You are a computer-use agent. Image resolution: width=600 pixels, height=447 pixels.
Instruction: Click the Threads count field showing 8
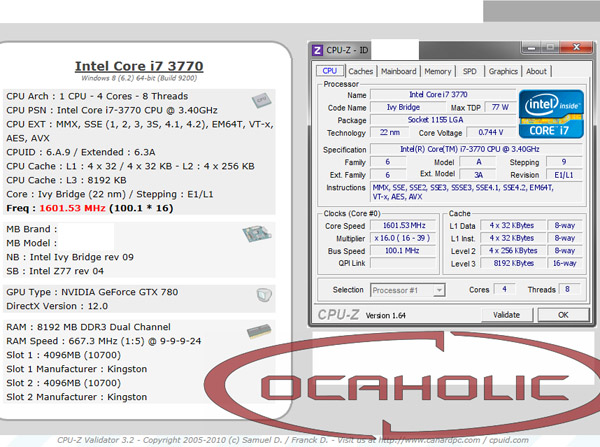[569, 289]
